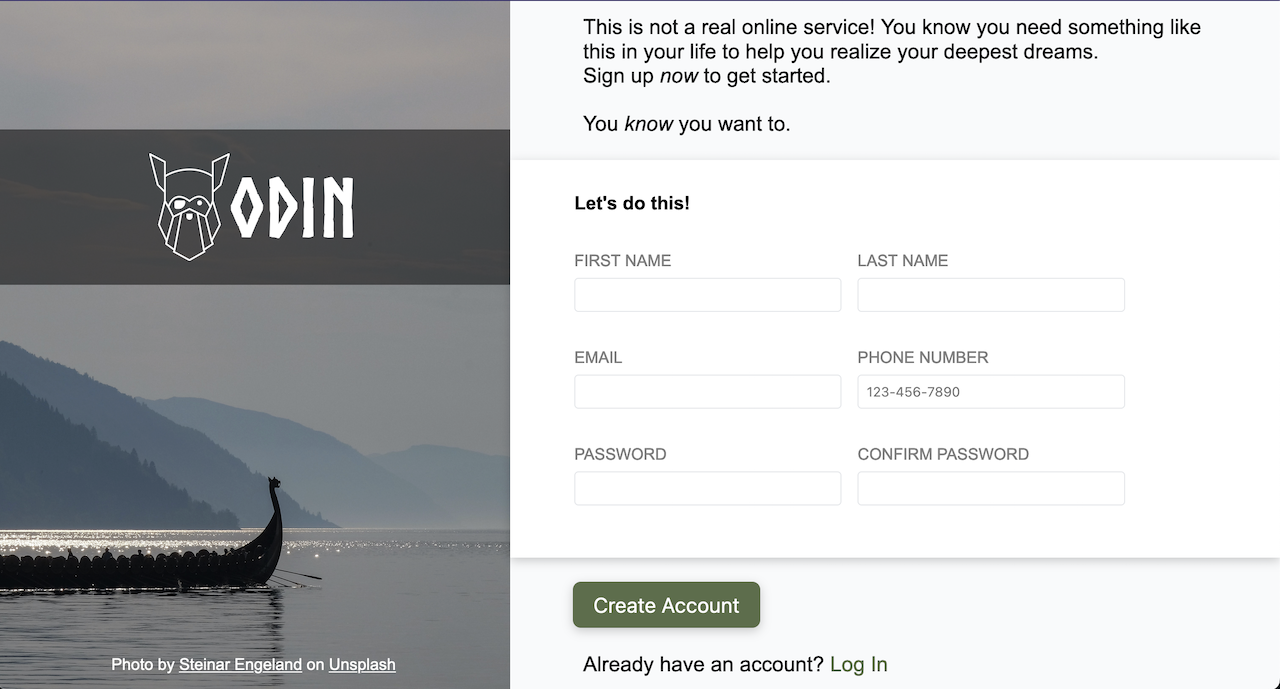Screen dimensions: 1280x689
Task: Select the Confirm Password field
Action: pyautogui.click(x=990, y=488)
